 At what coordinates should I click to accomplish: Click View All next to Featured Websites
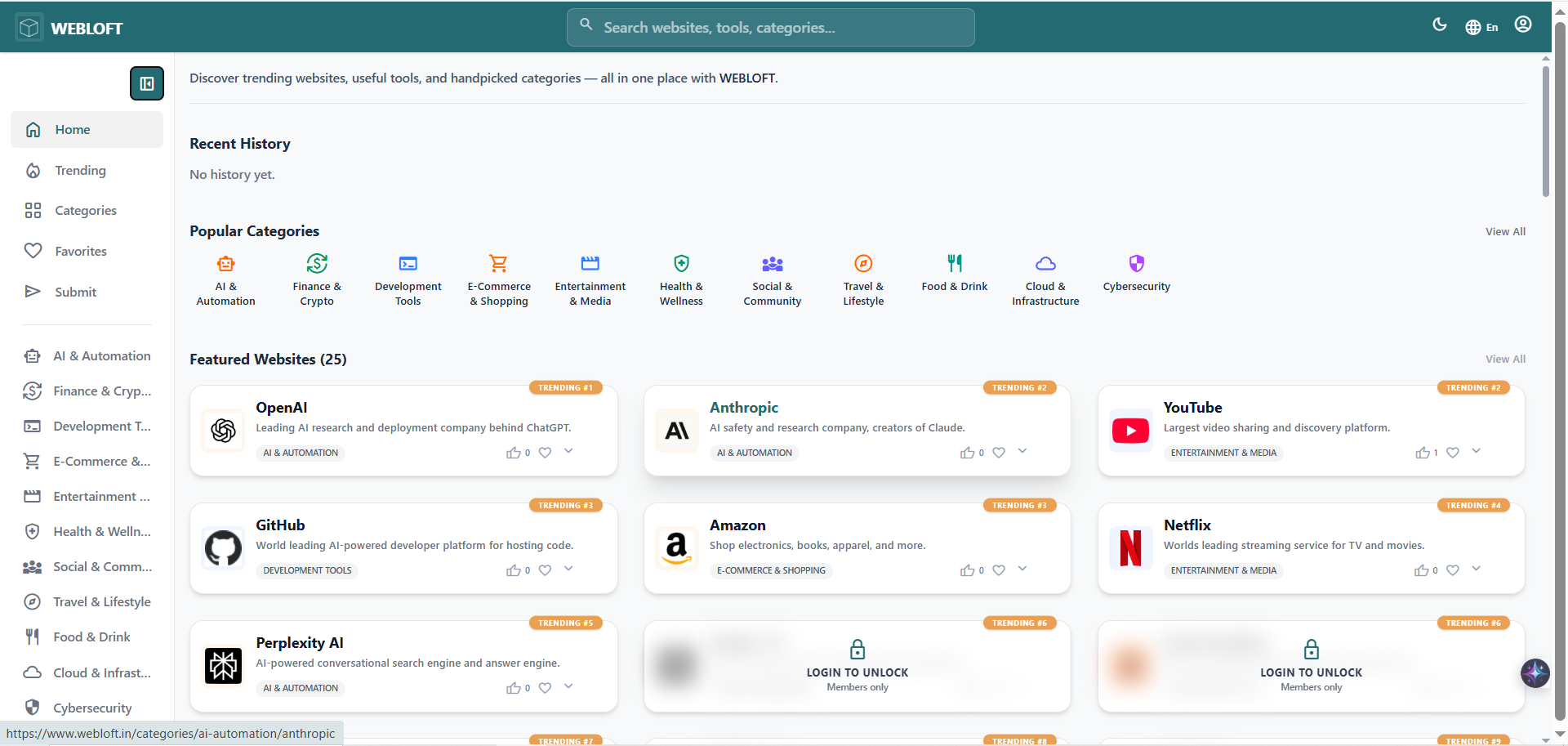tap(1505, 359)
